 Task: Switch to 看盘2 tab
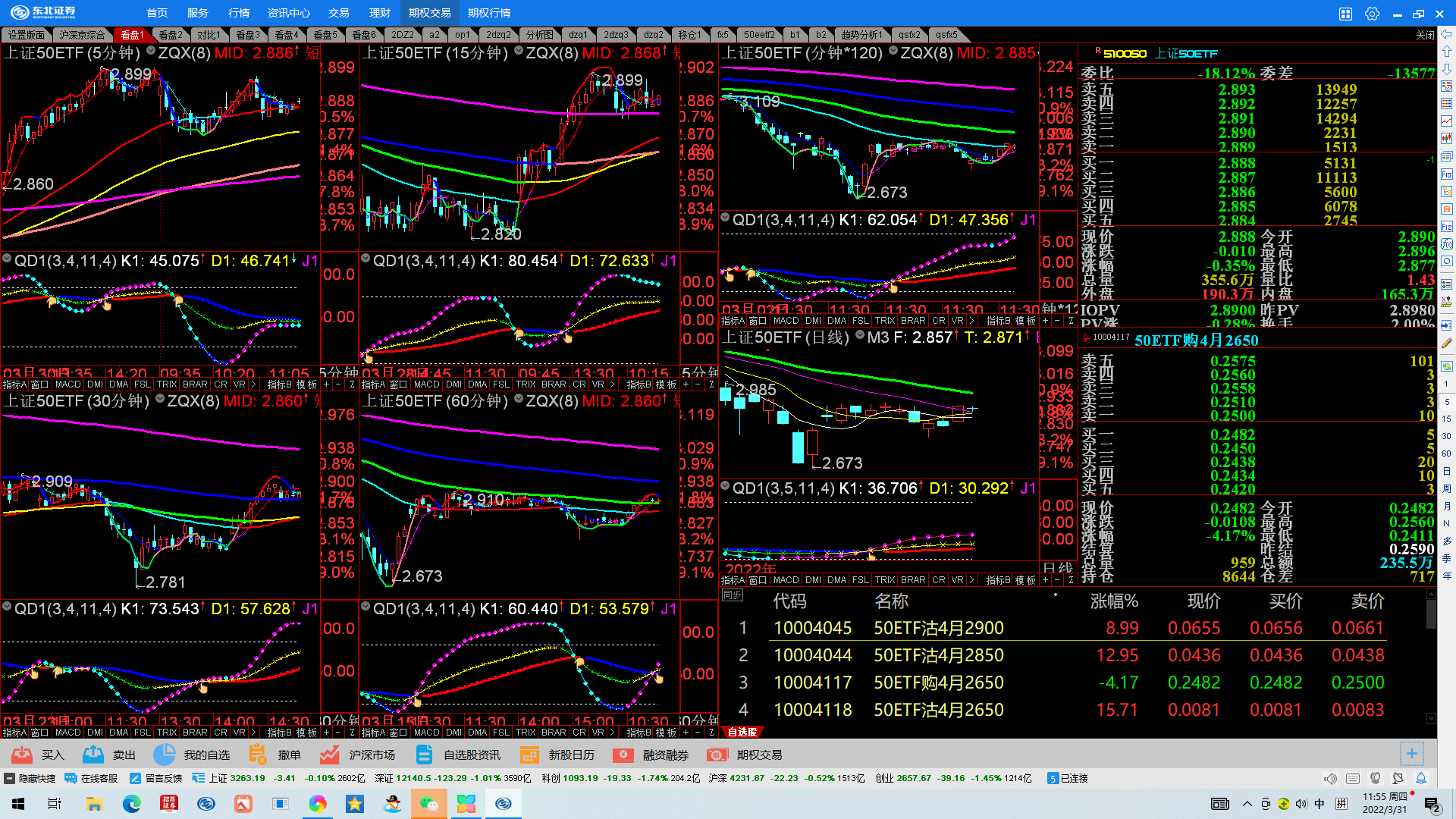[170, 35]
